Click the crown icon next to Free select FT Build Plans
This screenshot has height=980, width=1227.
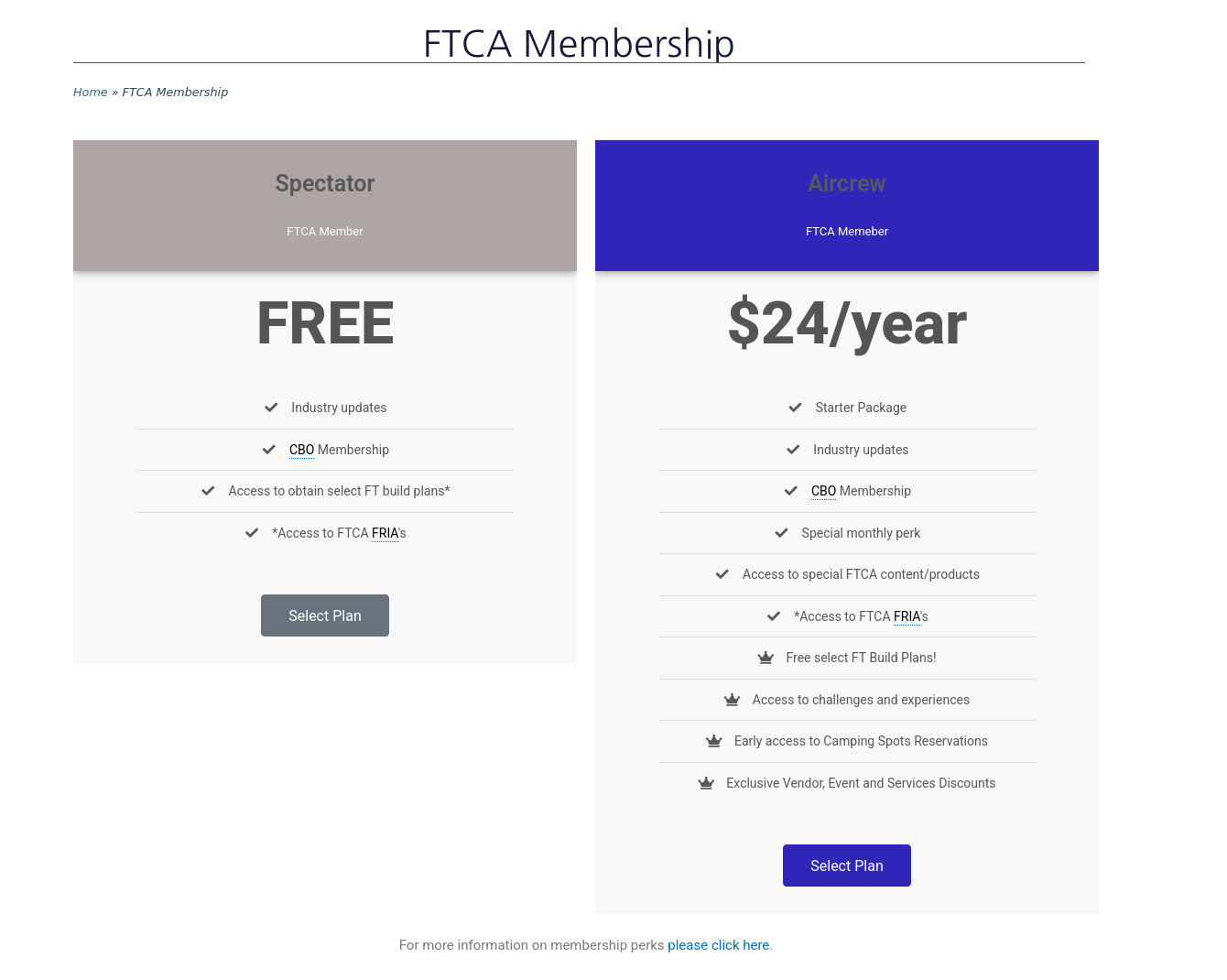click(766, 658)
